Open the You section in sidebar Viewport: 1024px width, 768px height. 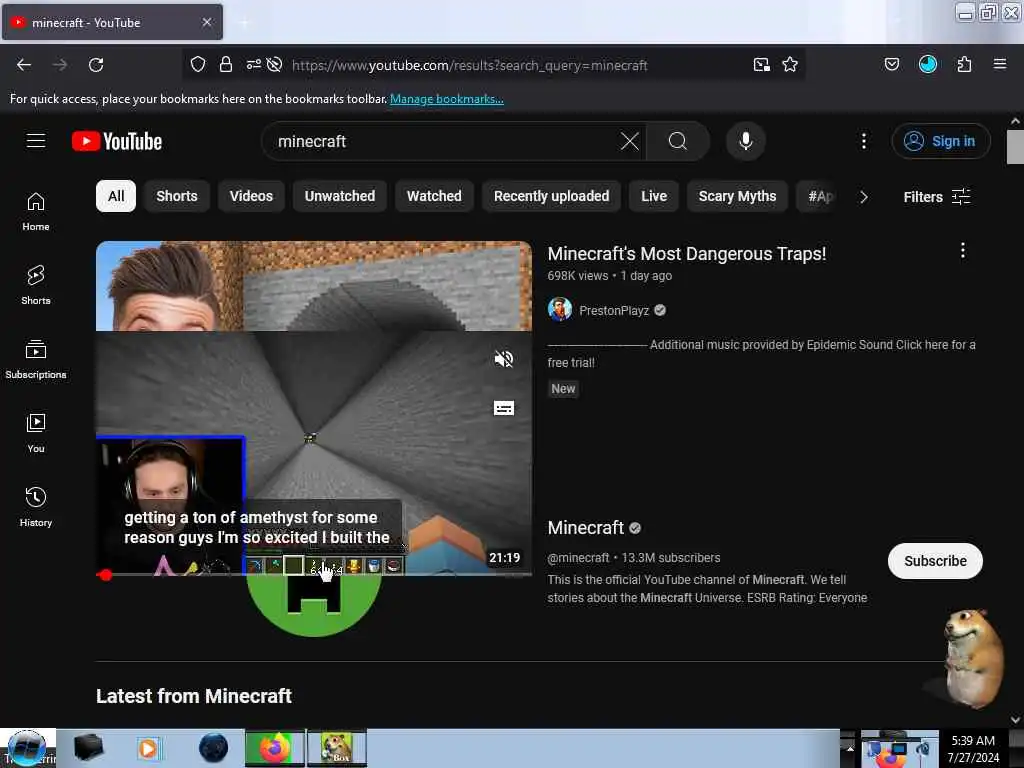(x=36, y=433)
